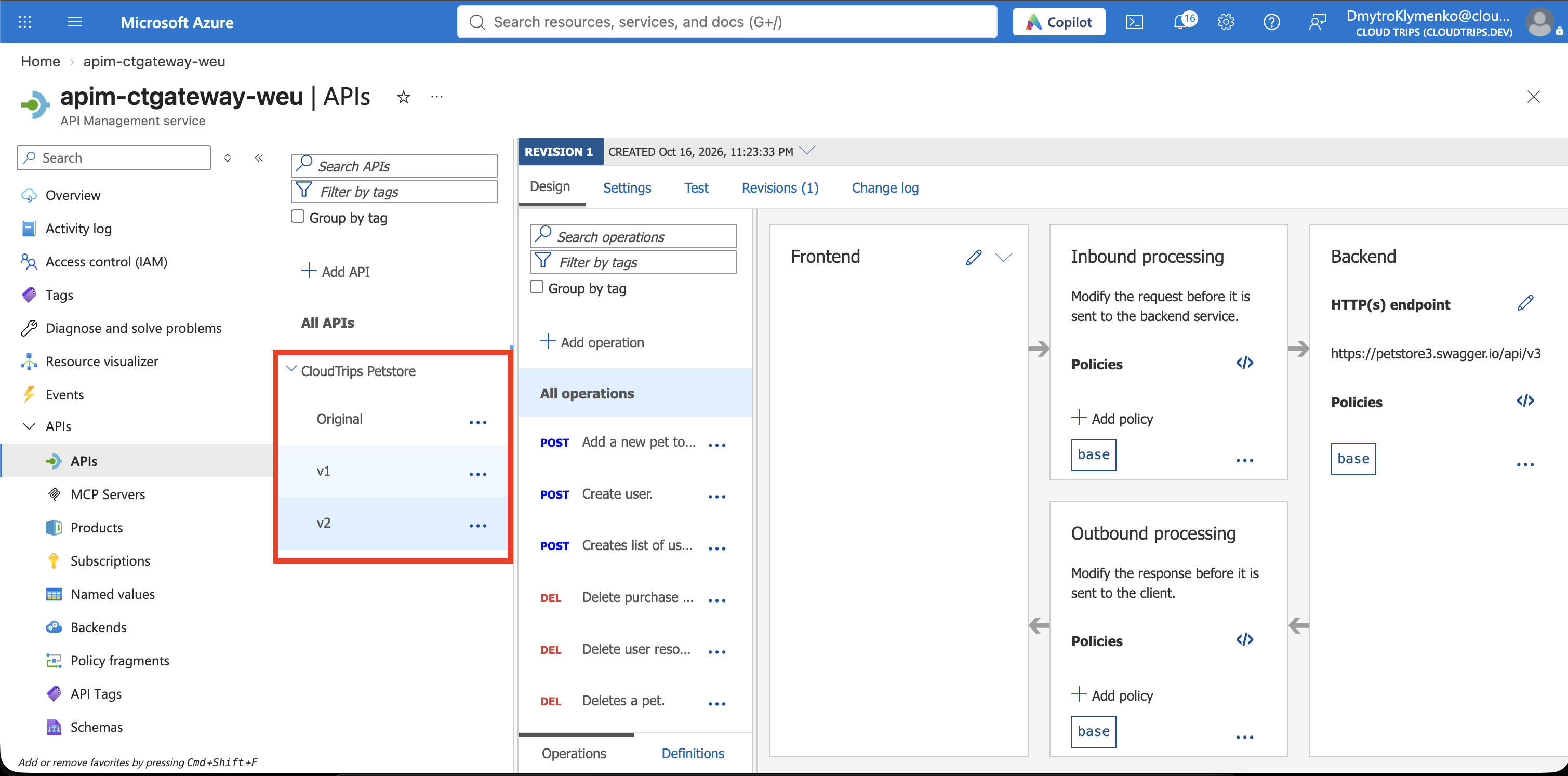Open the Help question mark icon

(x=1271, y=22)
